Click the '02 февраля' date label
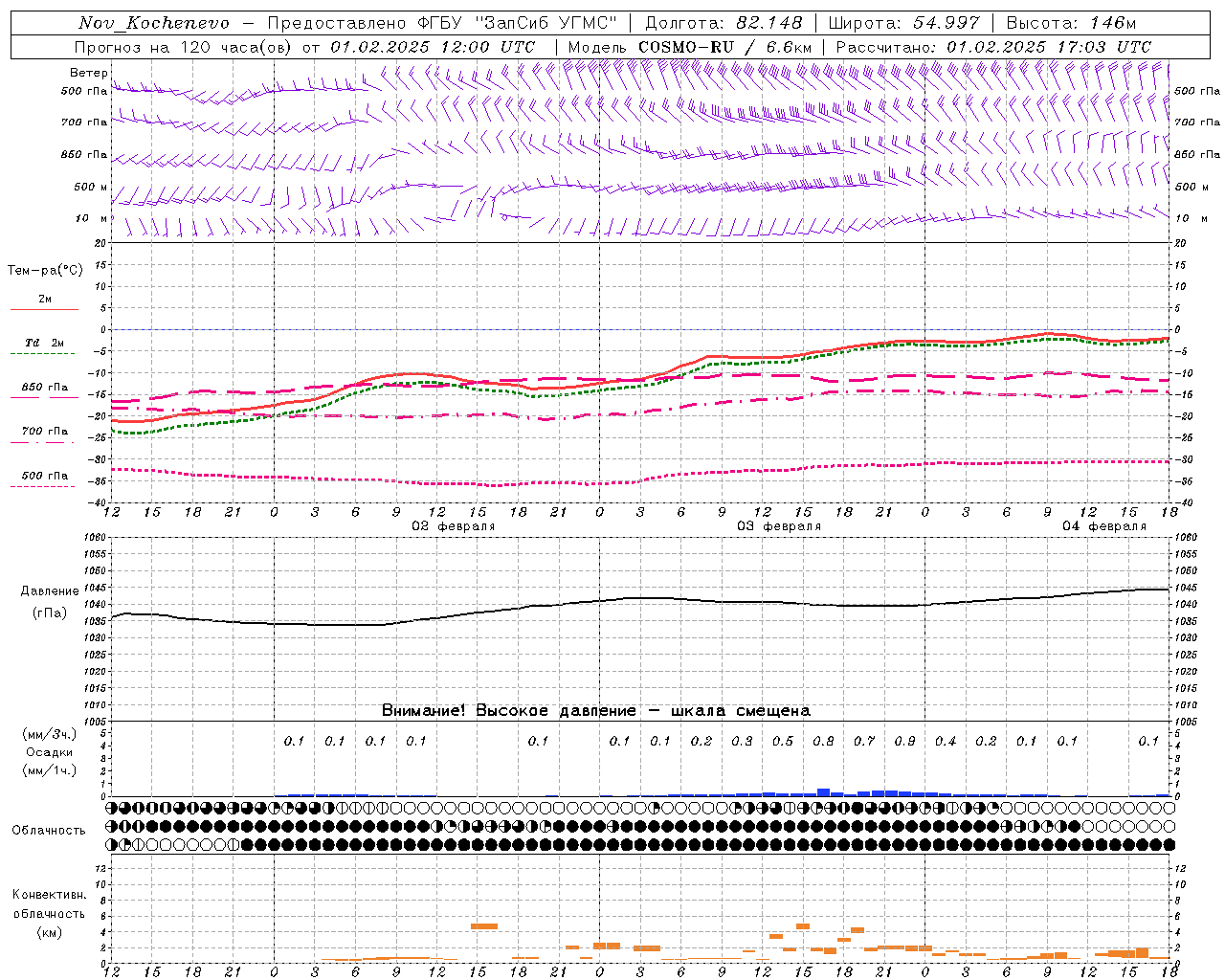Screen dimensions: 1225x980 (x=454, y=526)
